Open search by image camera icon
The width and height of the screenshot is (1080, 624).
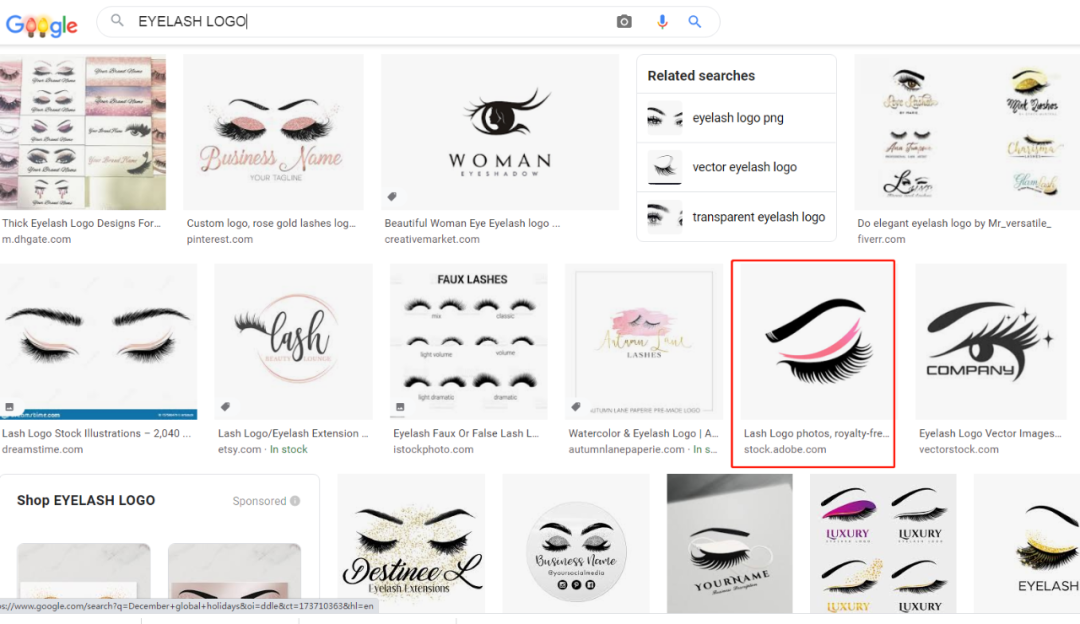click(x=624, y=21)
